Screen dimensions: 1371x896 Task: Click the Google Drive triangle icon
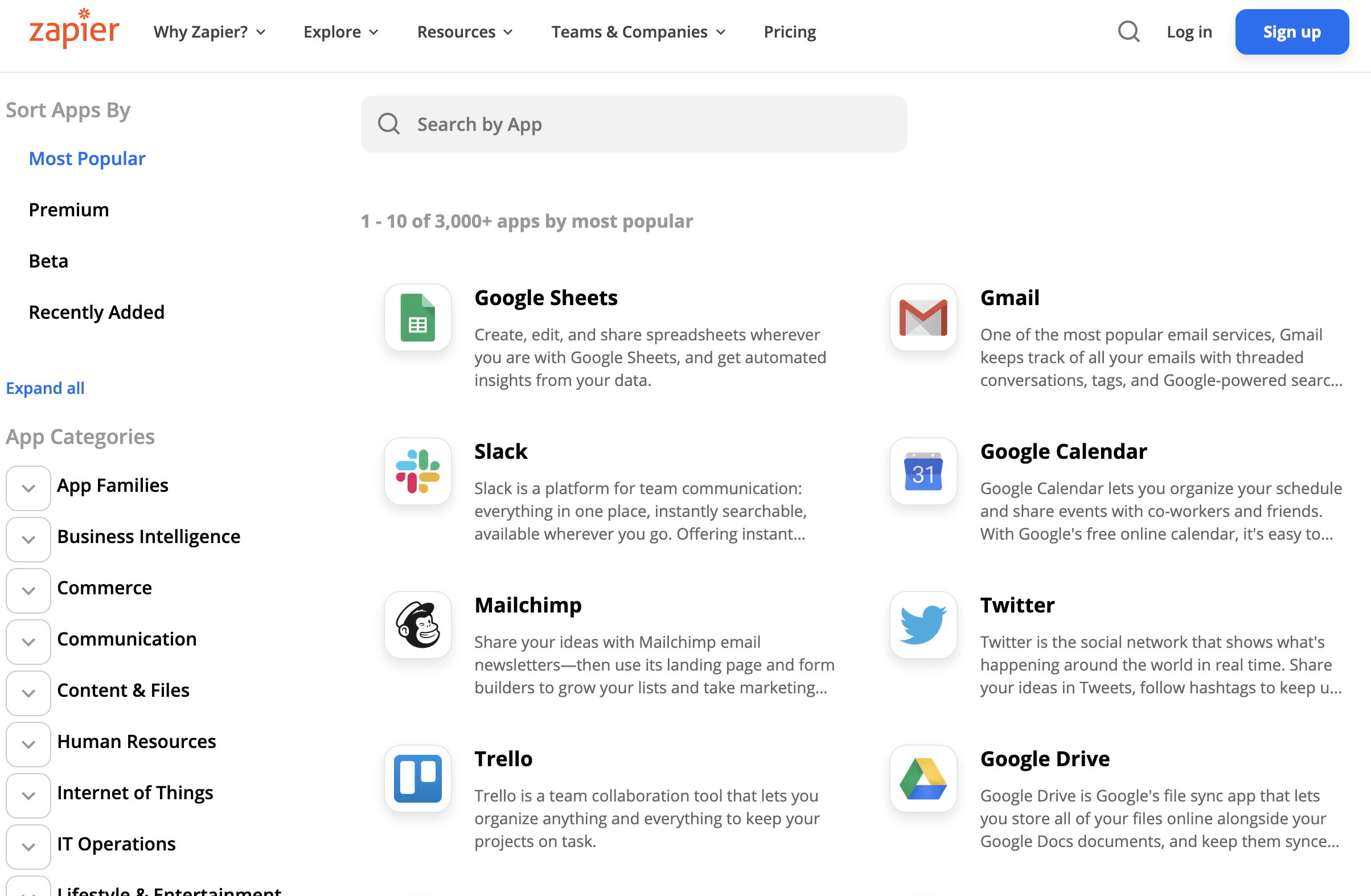(x=923, y=779)
